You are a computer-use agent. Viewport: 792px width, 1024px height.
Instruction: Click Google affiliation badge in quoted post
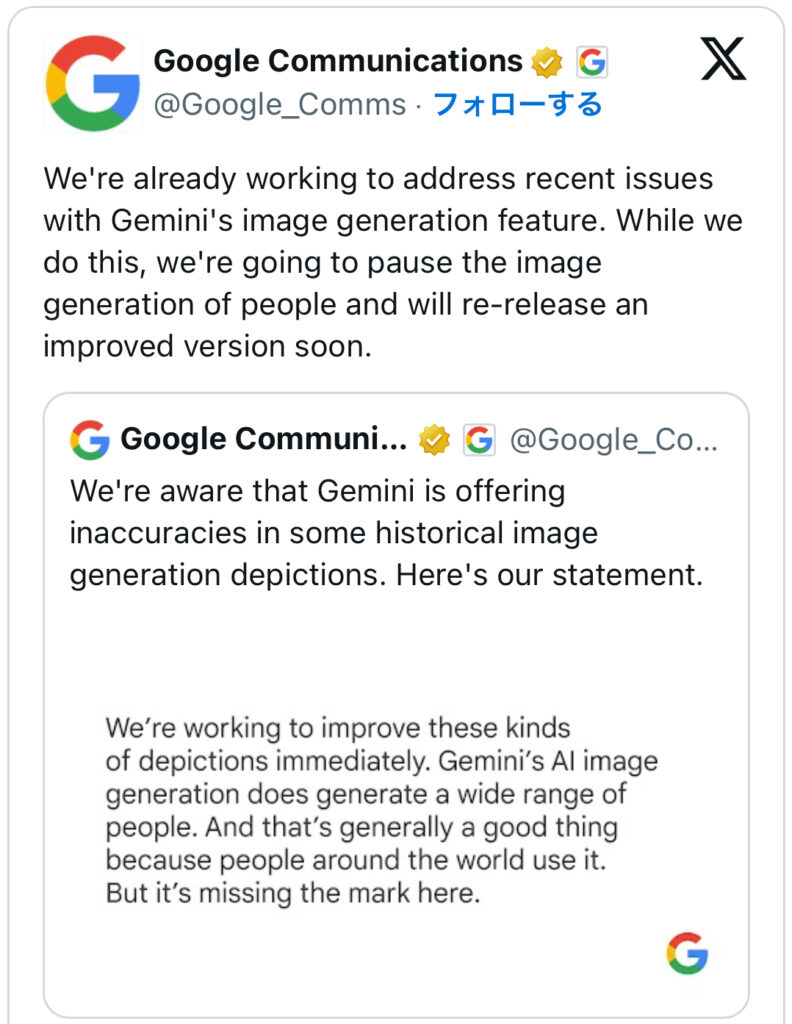coord(479,440)
